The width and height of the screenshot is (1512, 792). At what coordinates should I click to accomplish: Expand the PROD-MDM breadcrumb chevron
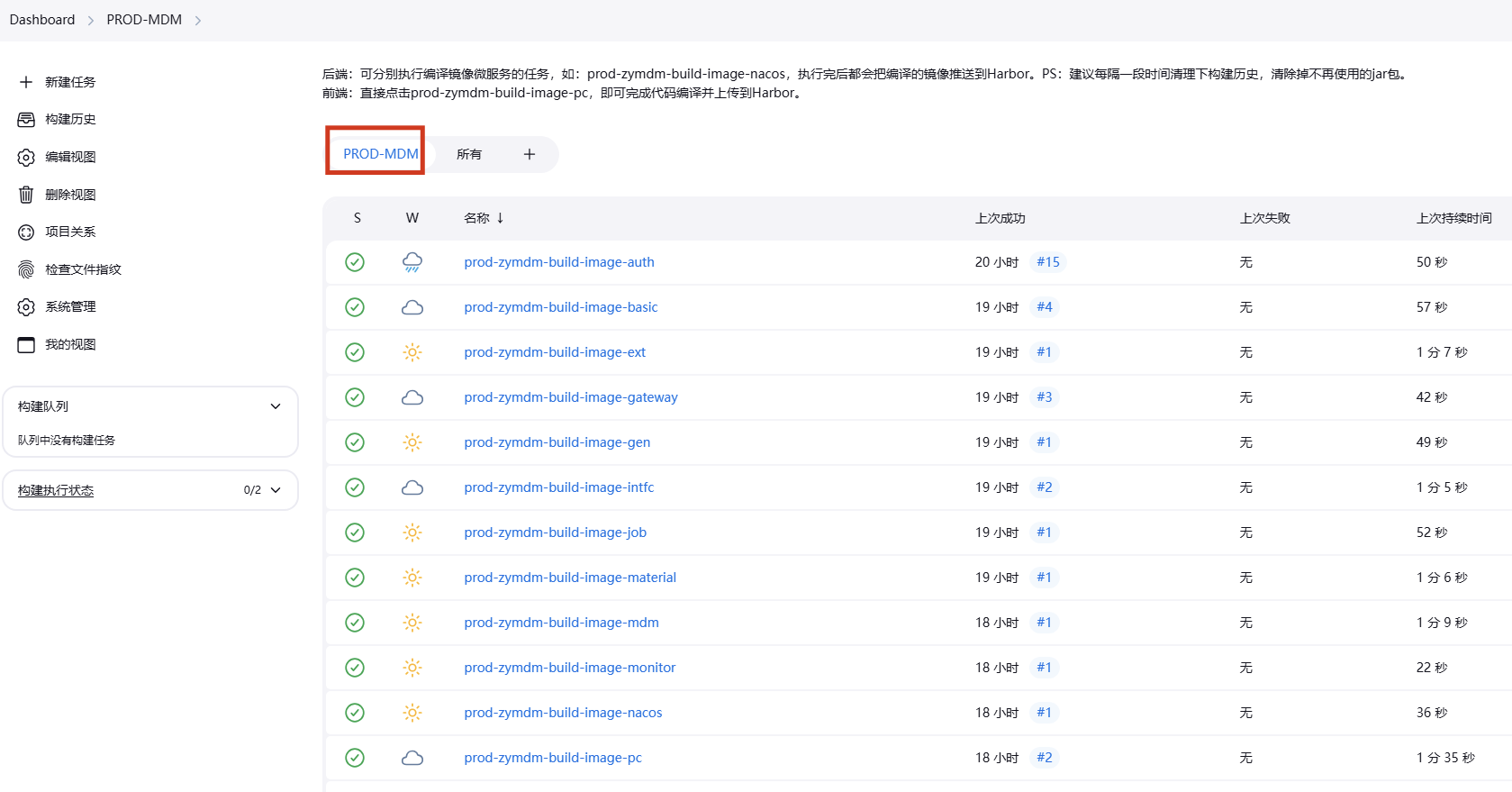[x=198, y=21]
